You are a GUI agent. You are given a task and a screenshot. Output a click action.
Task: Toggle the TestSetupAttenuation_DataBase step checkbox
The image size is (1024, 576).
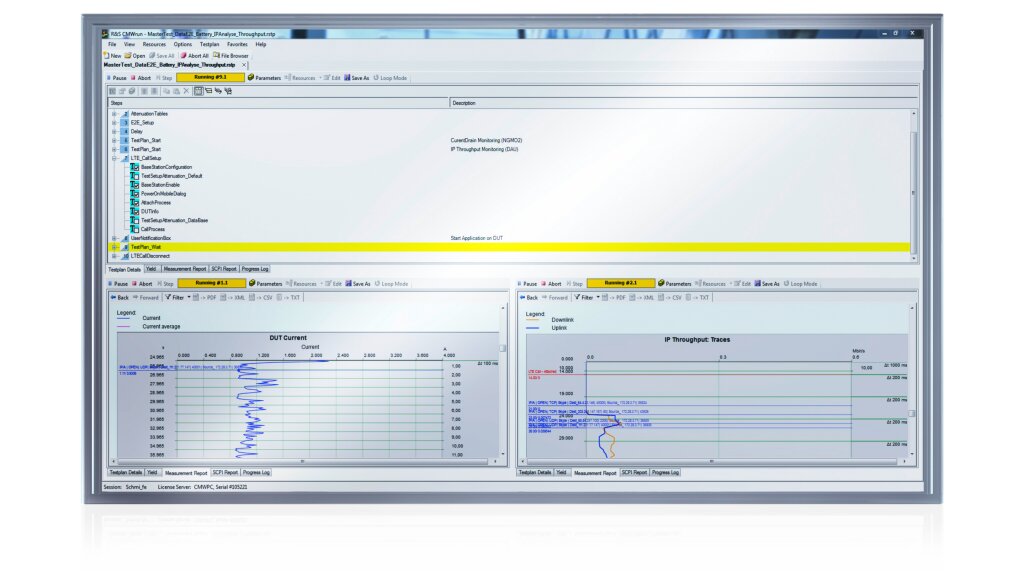click(x=135, y=220)
